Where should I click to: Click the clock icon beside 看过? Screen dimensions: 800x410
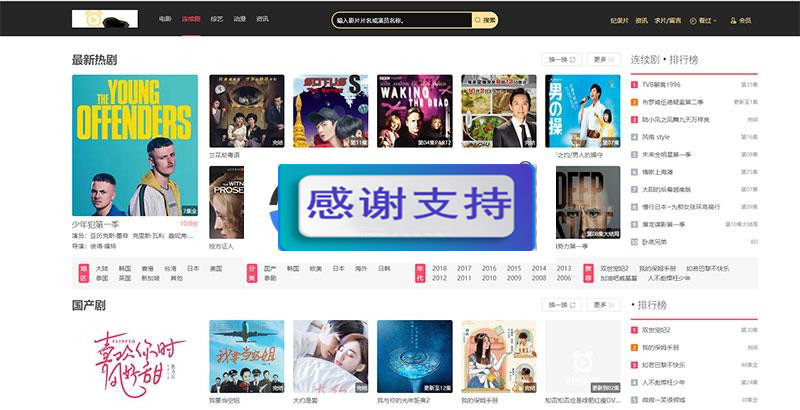click(x=693, y=21)
